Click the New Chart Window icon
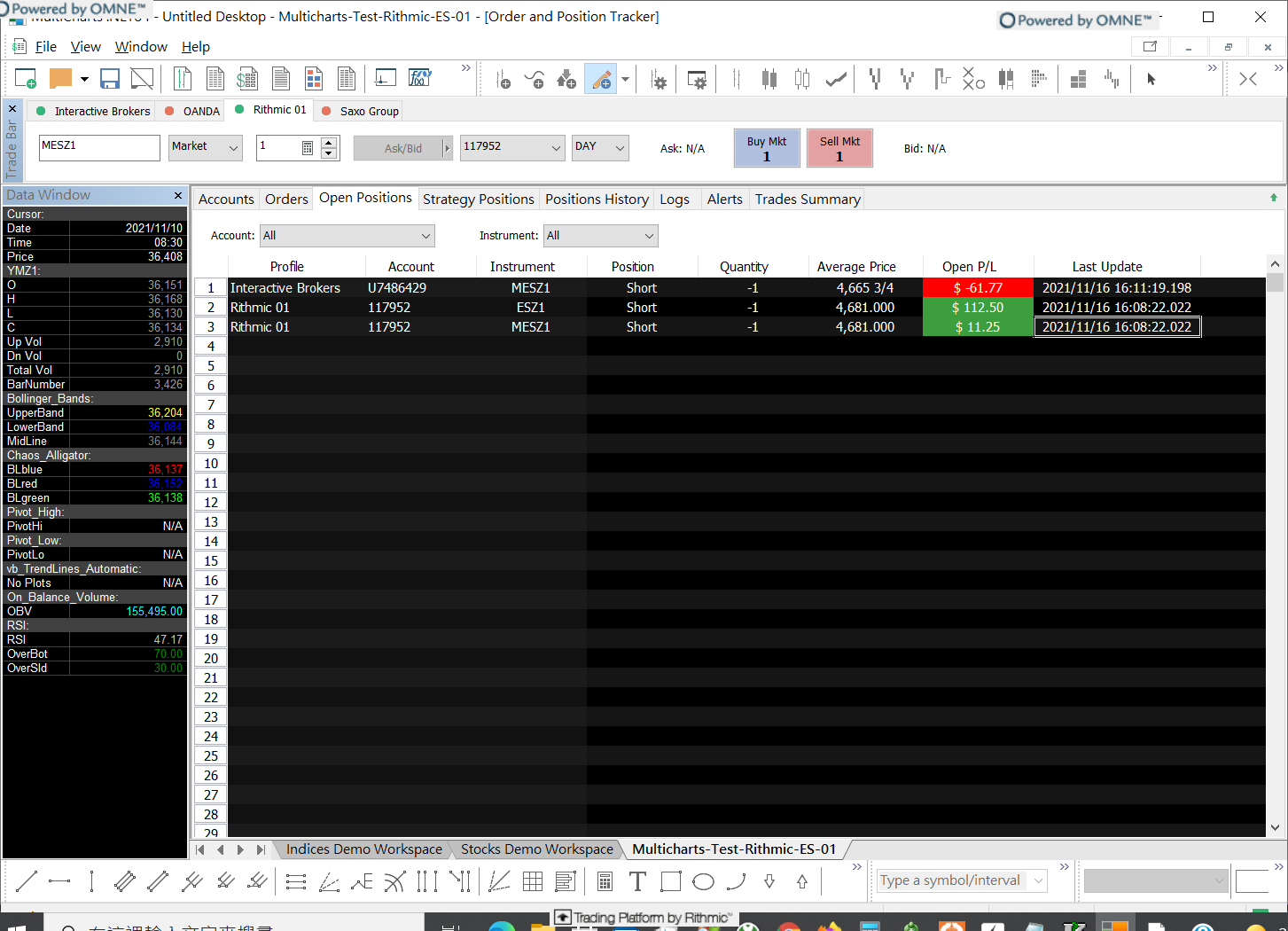This screenshot has height=931, width=1288. (25, 79)
